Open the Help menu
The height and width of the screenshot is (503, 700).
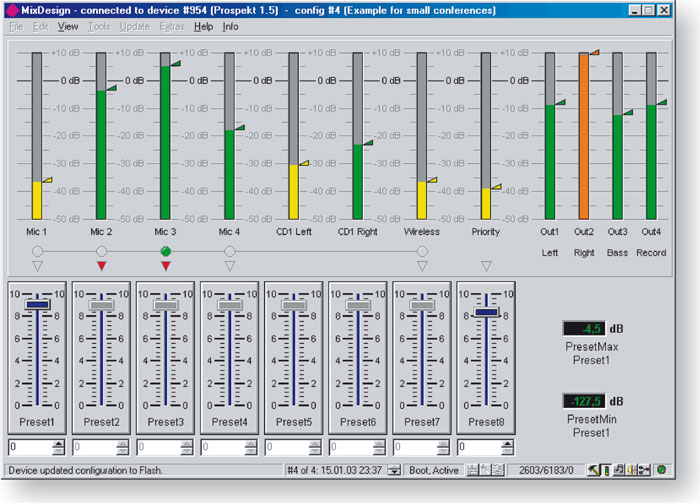click(x=204, y=27)
